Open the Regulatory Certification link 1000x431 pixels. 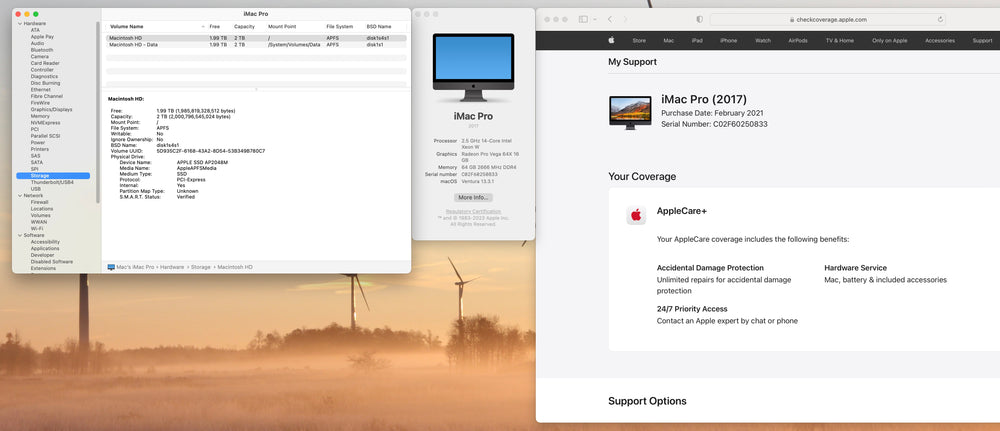click(473, 211)
